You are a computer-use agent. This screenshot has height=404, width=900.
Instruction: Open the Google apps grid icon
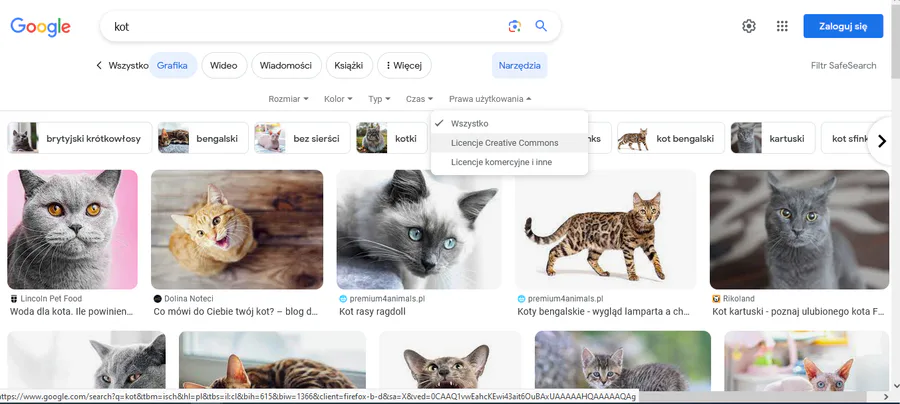(782, 26)
